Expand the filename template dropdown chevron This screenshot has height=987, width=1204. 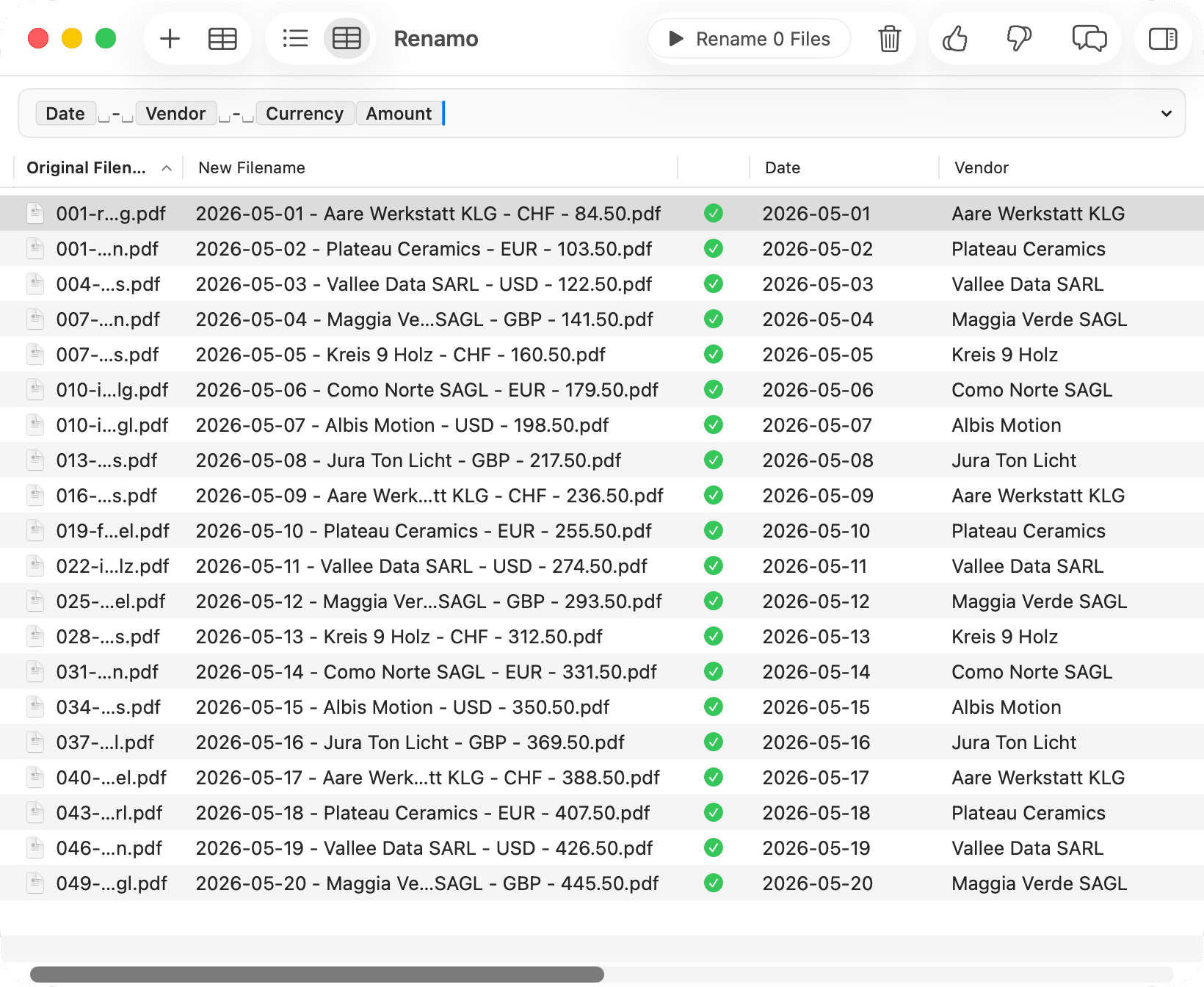pos(1166,113)
